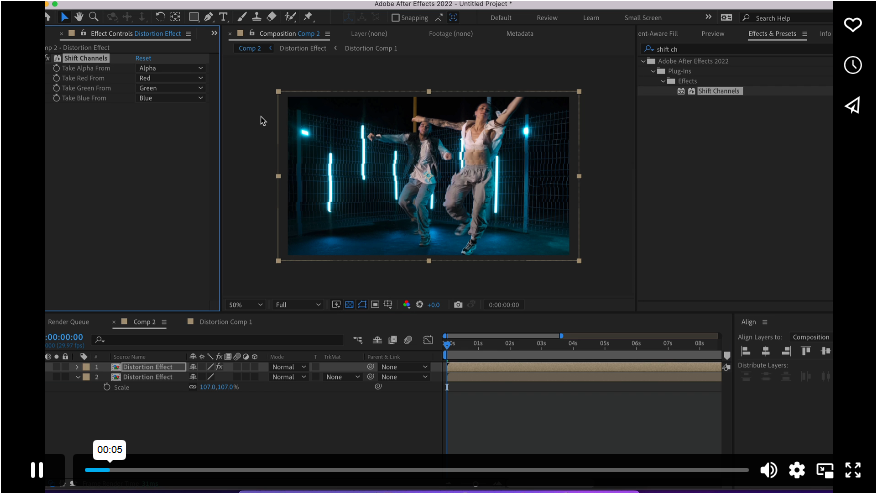Click the video progress bar

coord(417,470)
